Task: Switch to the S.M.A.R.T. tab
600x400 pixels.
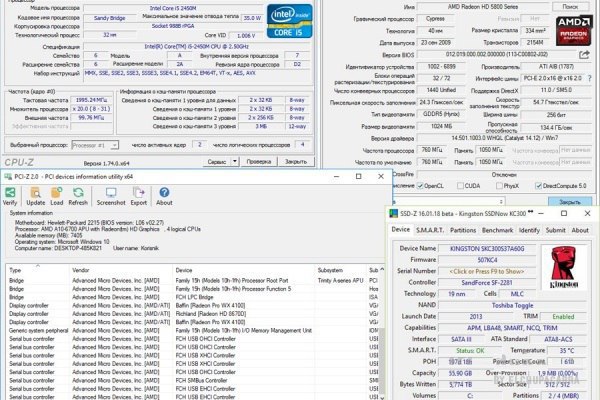Action: [430, 230]
